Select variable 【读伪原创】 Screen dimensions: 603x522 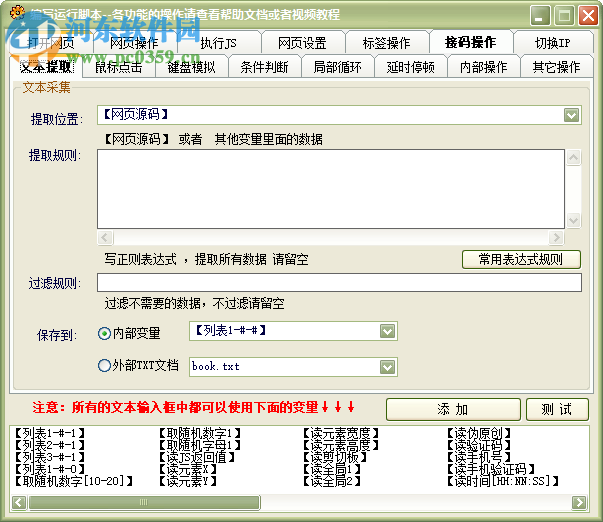point(479,434)
